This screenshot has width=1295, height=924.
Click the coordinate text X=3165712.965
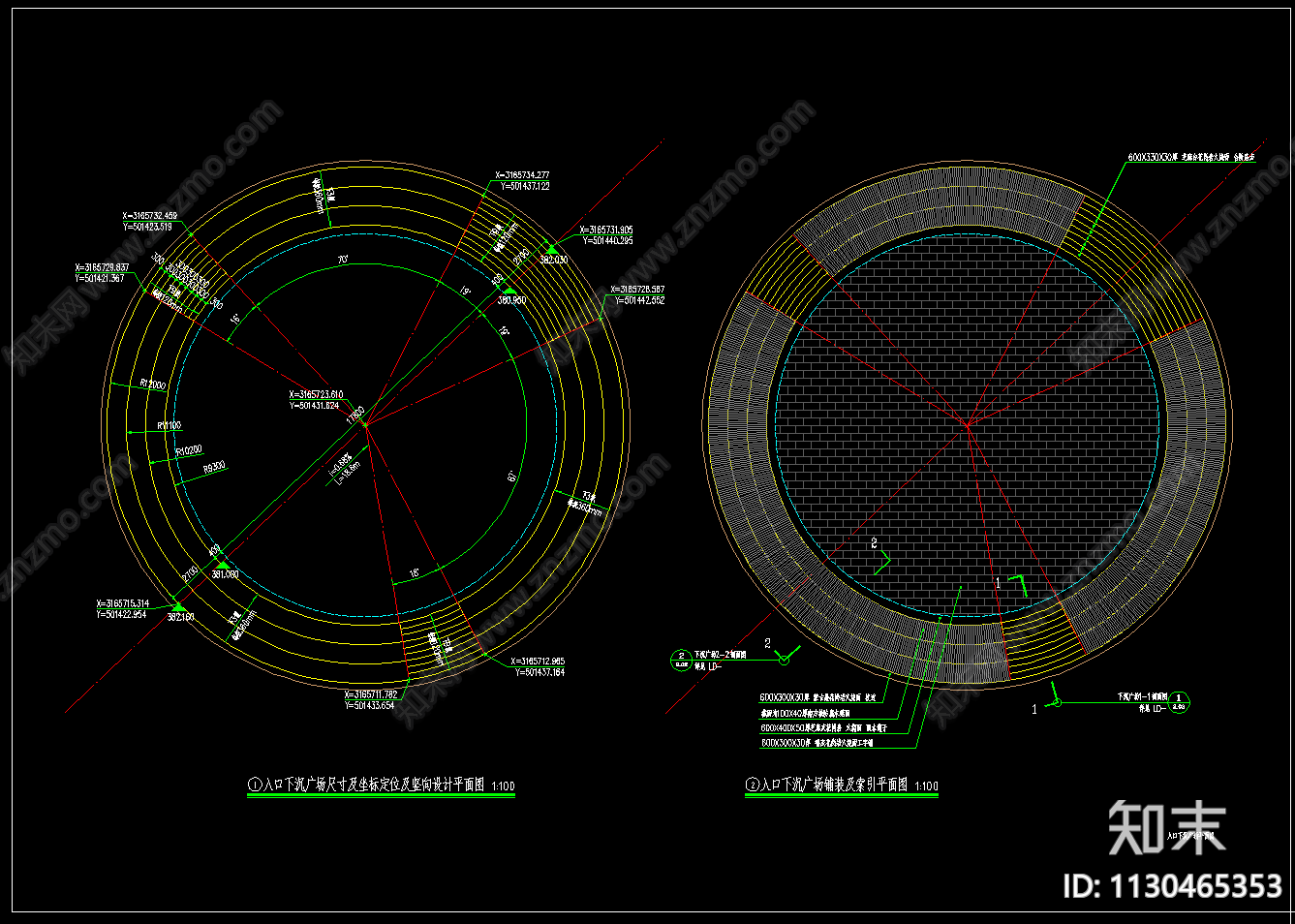[x=538, y=662]
